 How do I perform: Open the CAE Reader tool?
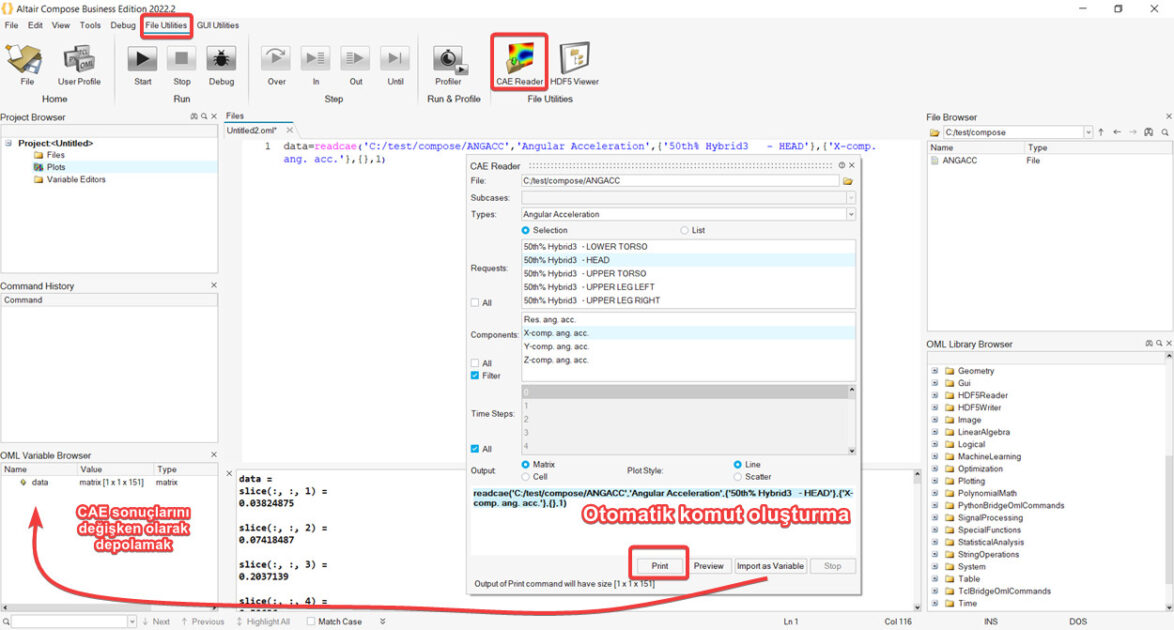519,61
